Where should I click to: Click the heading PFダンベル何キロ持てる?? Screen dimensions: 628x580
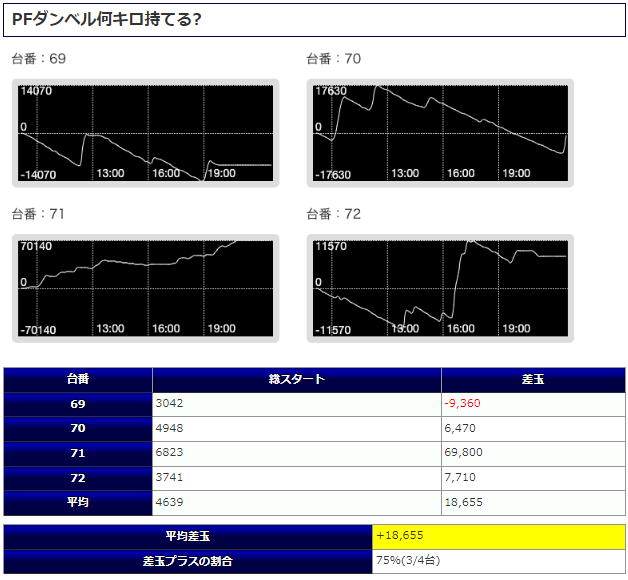click(x=107, y=19)
